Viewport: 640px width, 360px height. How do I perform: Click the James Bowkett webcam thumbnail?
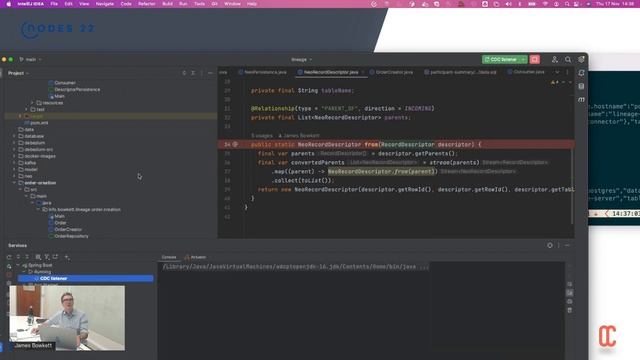[67, 318]
